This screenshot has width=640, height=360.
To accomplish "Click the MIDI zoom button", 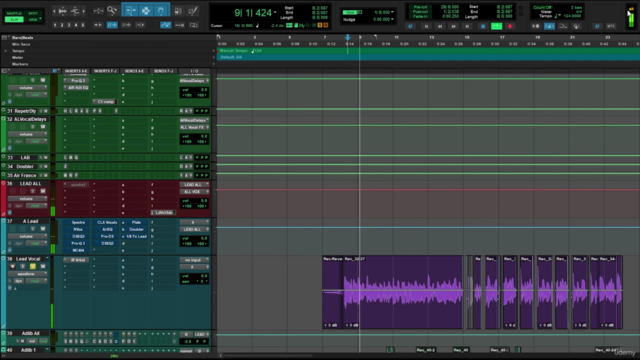I will (x=75, y=11).
